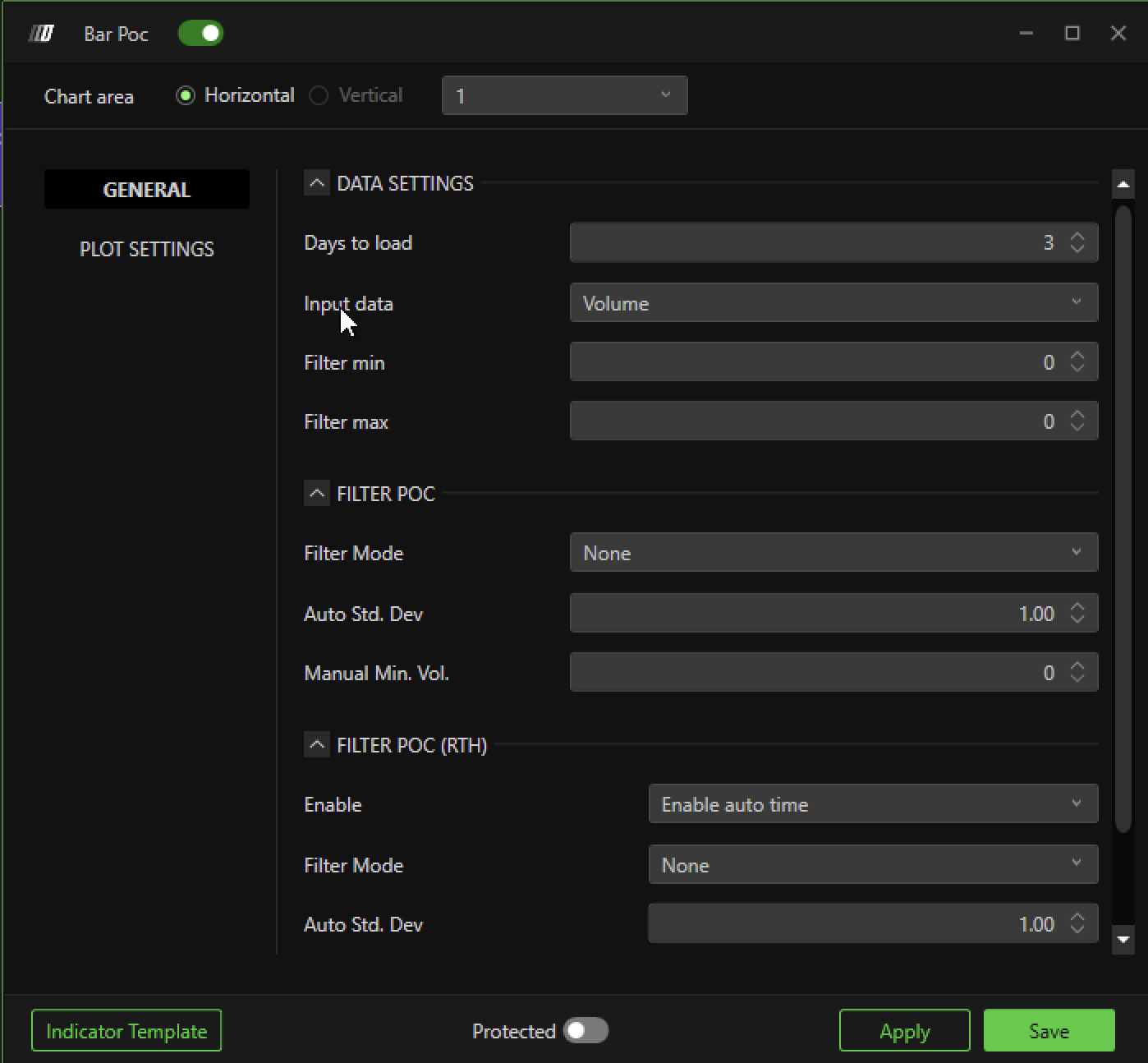Screen dimensions: 1148x1063
Task: Switch to the GENERAL tab
Action: pos(147,190)
